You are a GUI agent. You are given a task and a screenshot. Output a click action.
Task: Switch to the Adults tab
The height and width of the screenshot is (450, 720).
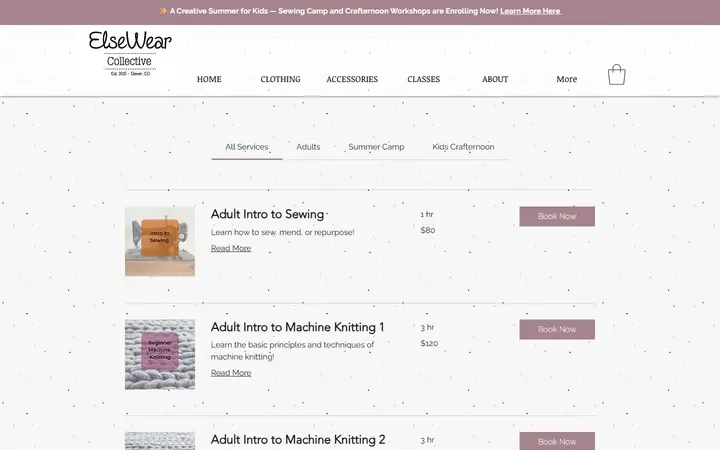click(308, 147)
